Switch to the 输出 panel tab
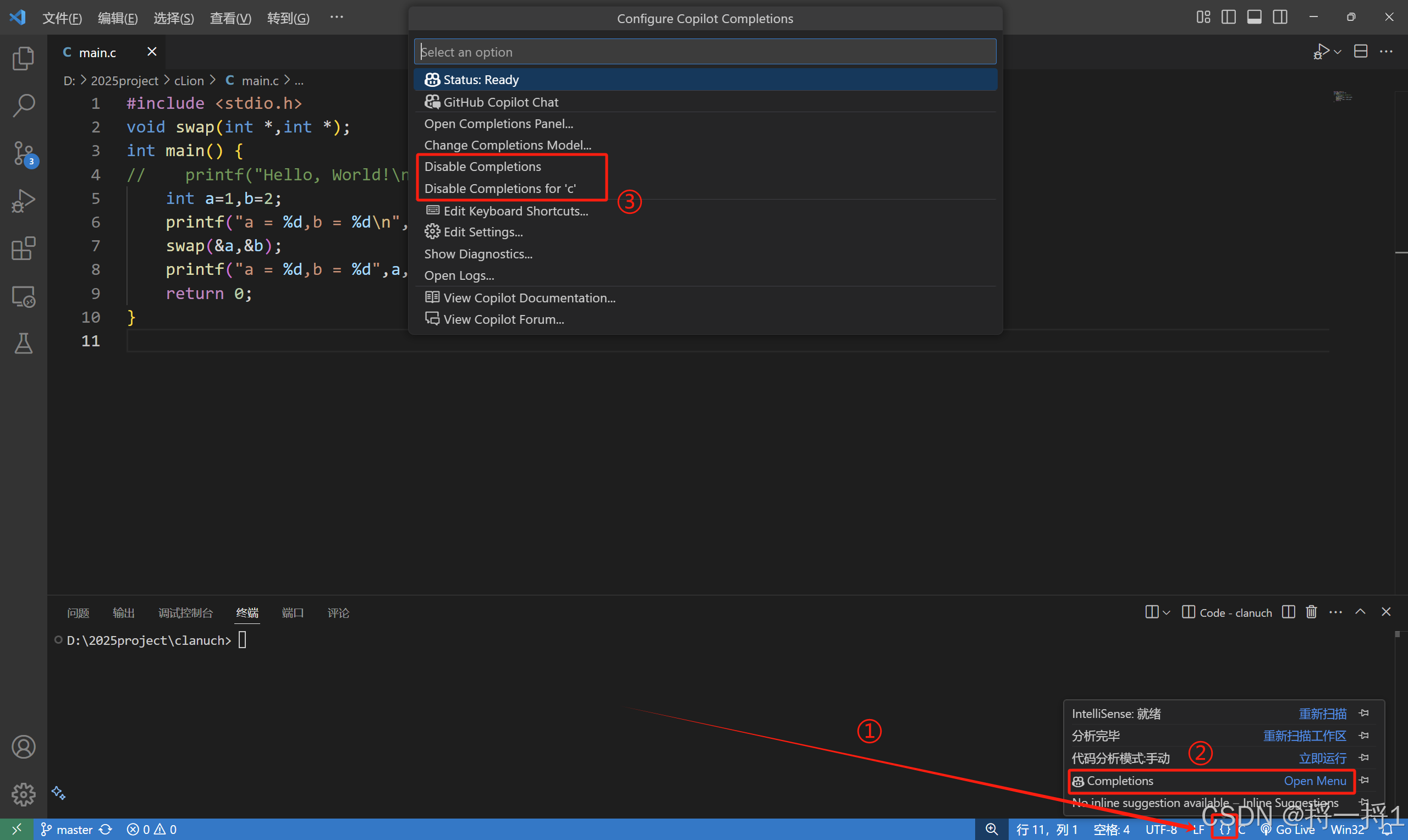This screenshot has height=840, width=1408. pyautogui.click(x=123, y=612)
